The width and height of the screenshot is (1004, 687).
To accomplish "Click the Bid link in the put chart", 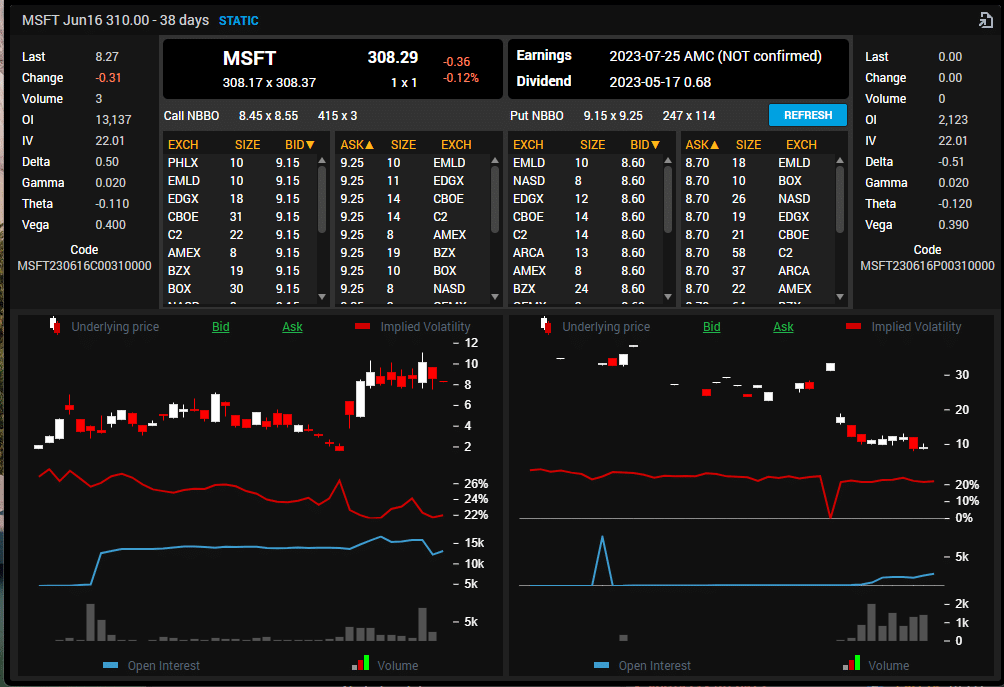I will point(711,327).
